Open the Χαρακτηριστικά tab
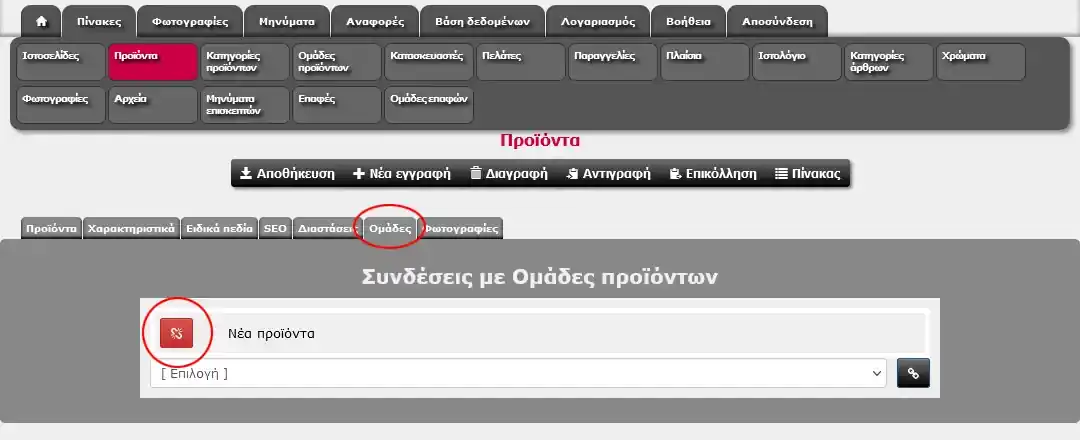 pyautogui.click(x=131, y=228)
